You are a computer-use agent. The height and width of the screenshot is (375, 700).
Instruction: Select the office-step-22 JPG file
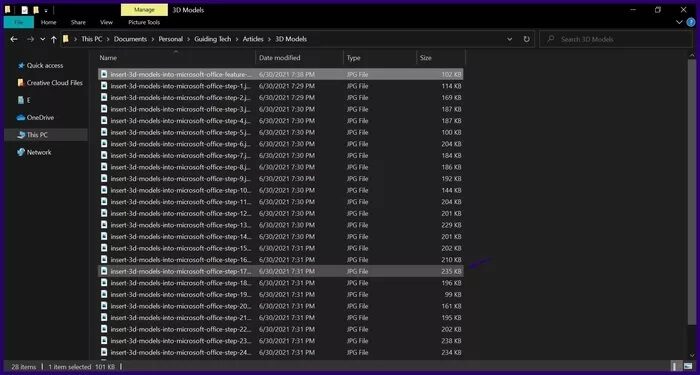pyautogui.click(x=280, y=329)
